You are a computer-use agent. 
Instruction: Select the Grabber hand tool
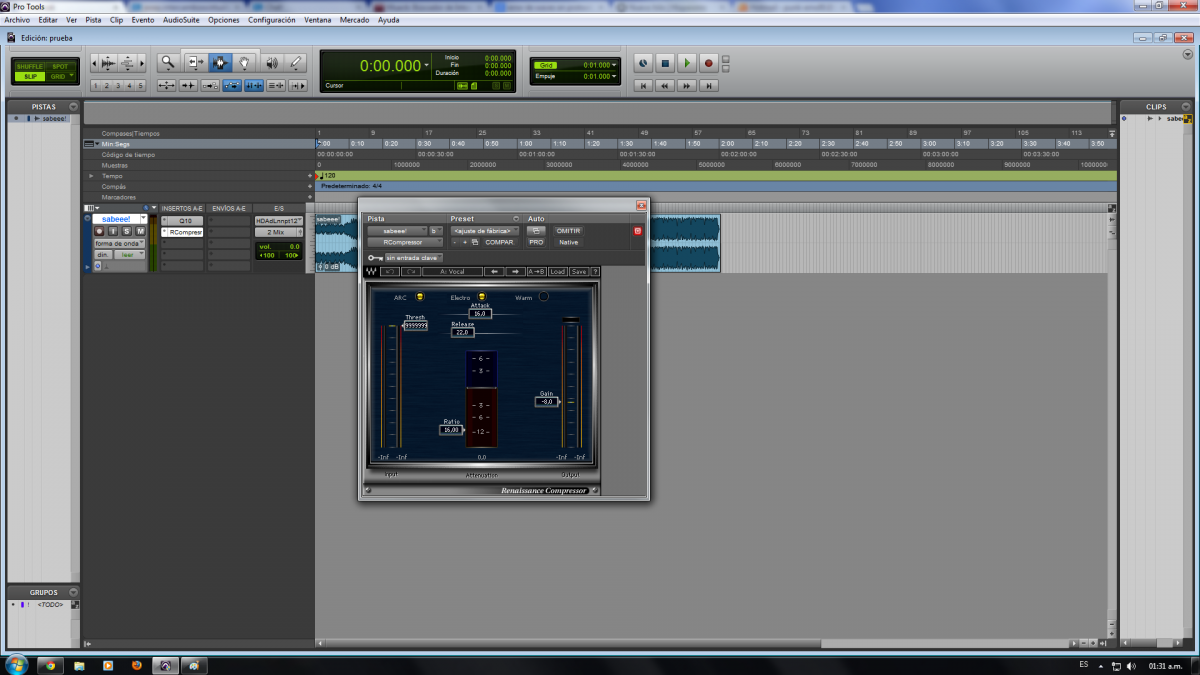[x=245, y=63]
